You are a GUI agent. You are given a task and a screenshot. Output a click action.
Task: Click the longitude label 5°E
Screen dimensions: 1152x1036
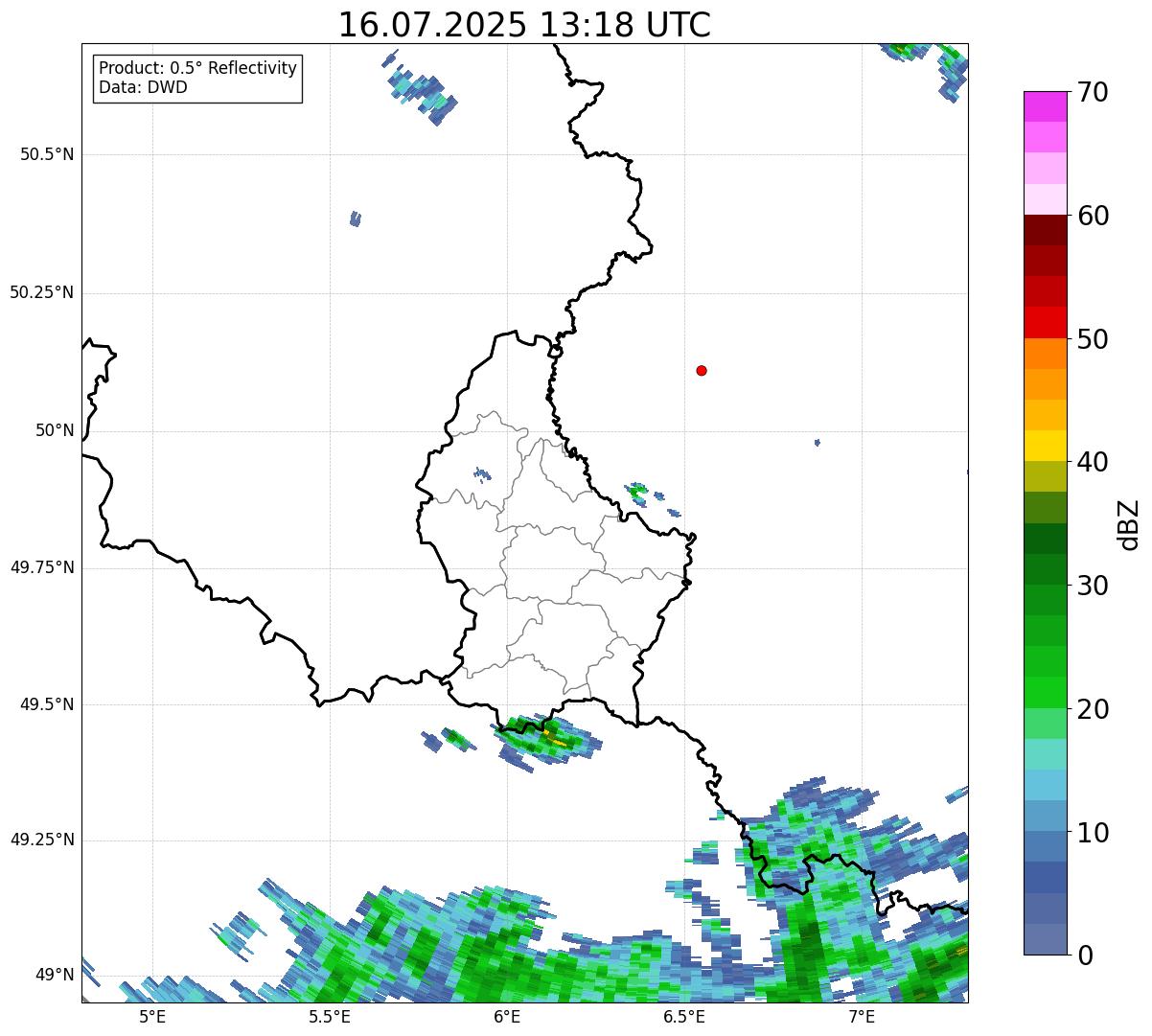point(152,1017)
